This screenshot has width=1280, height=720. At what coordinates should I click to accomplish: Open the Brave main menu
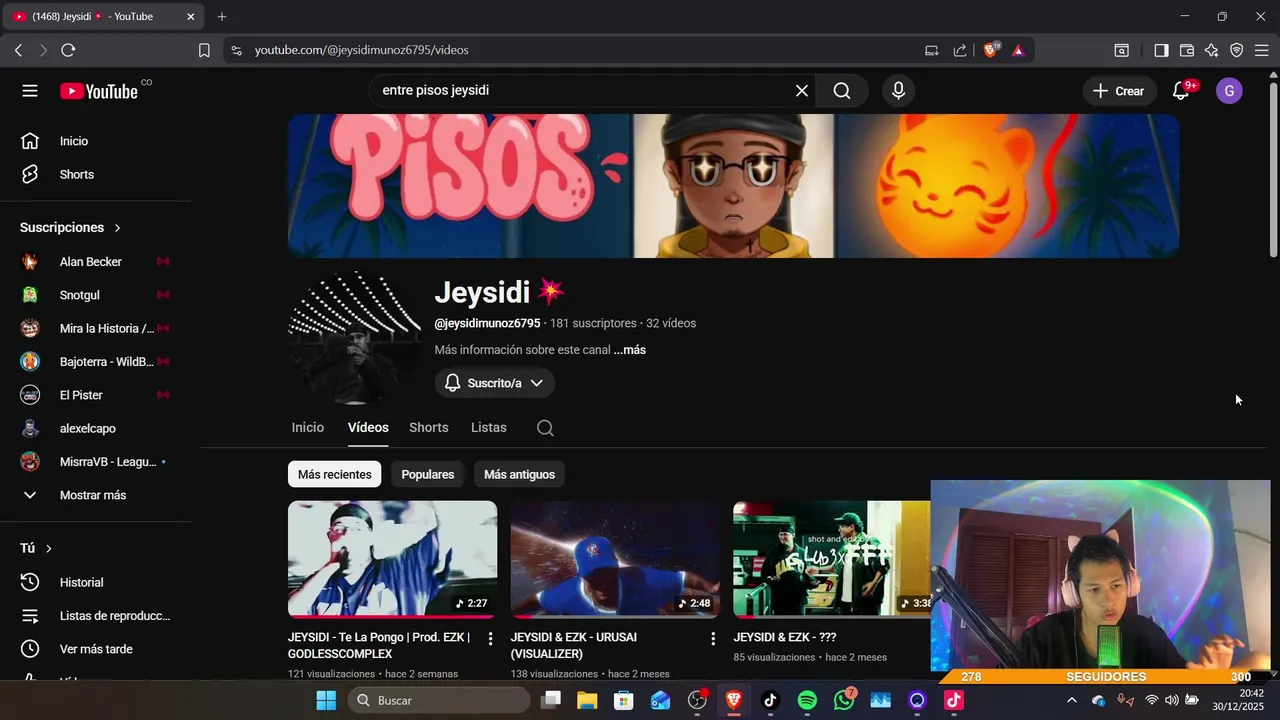[1262, 50]
